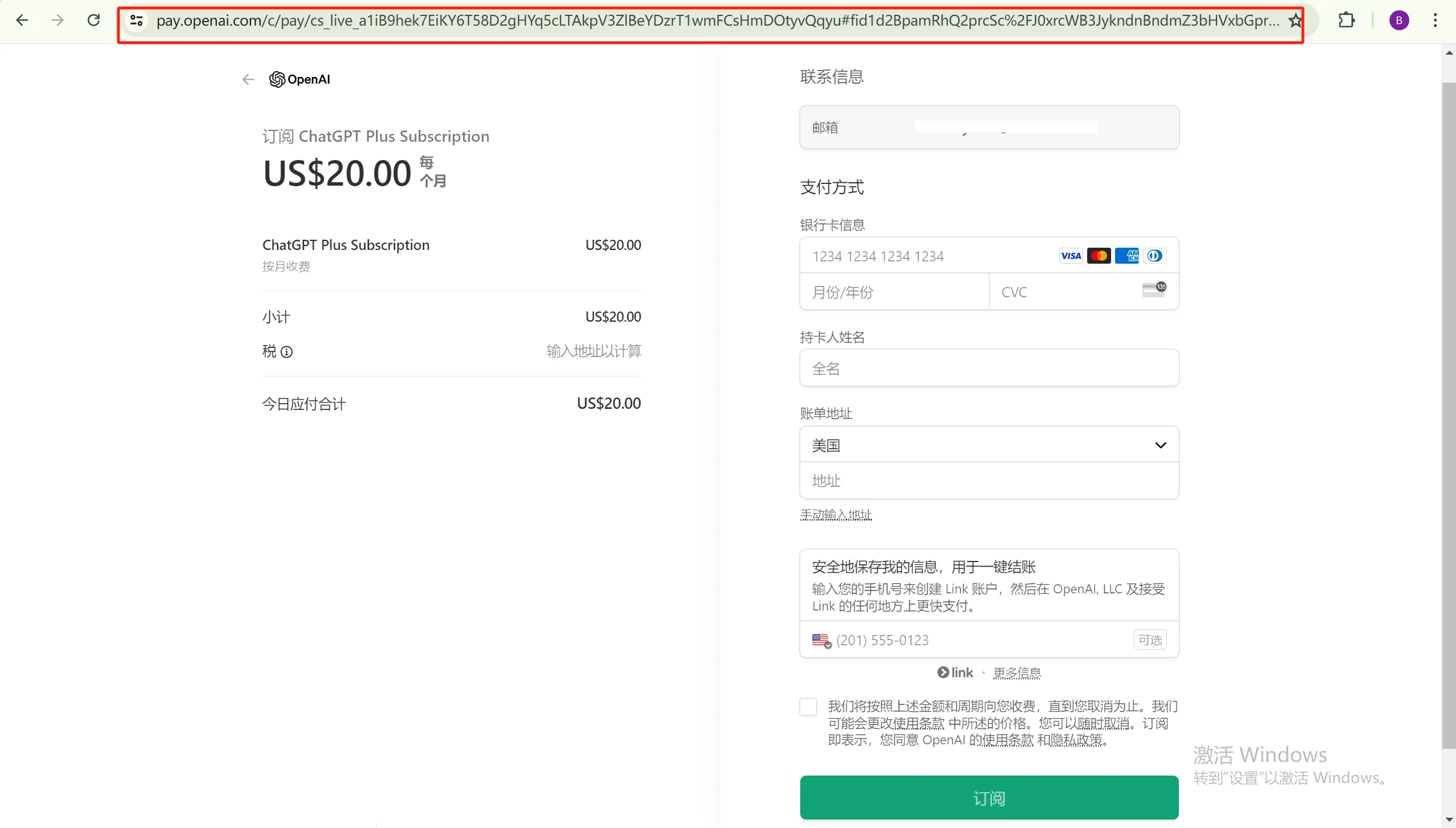Focus the 全名 cardholder name field
1456x828 pixels.
point(989,368)
